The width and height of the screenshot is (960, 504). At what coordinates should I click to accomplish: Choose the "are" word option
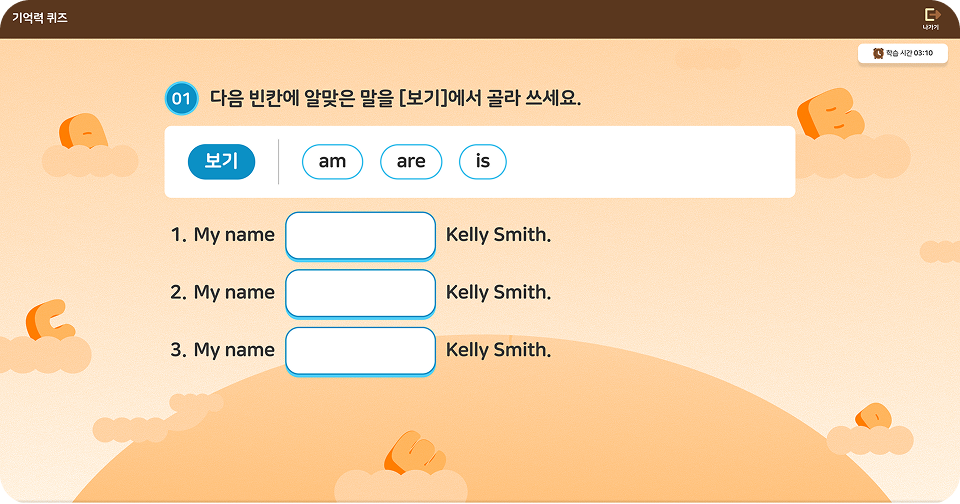point(410,162)
